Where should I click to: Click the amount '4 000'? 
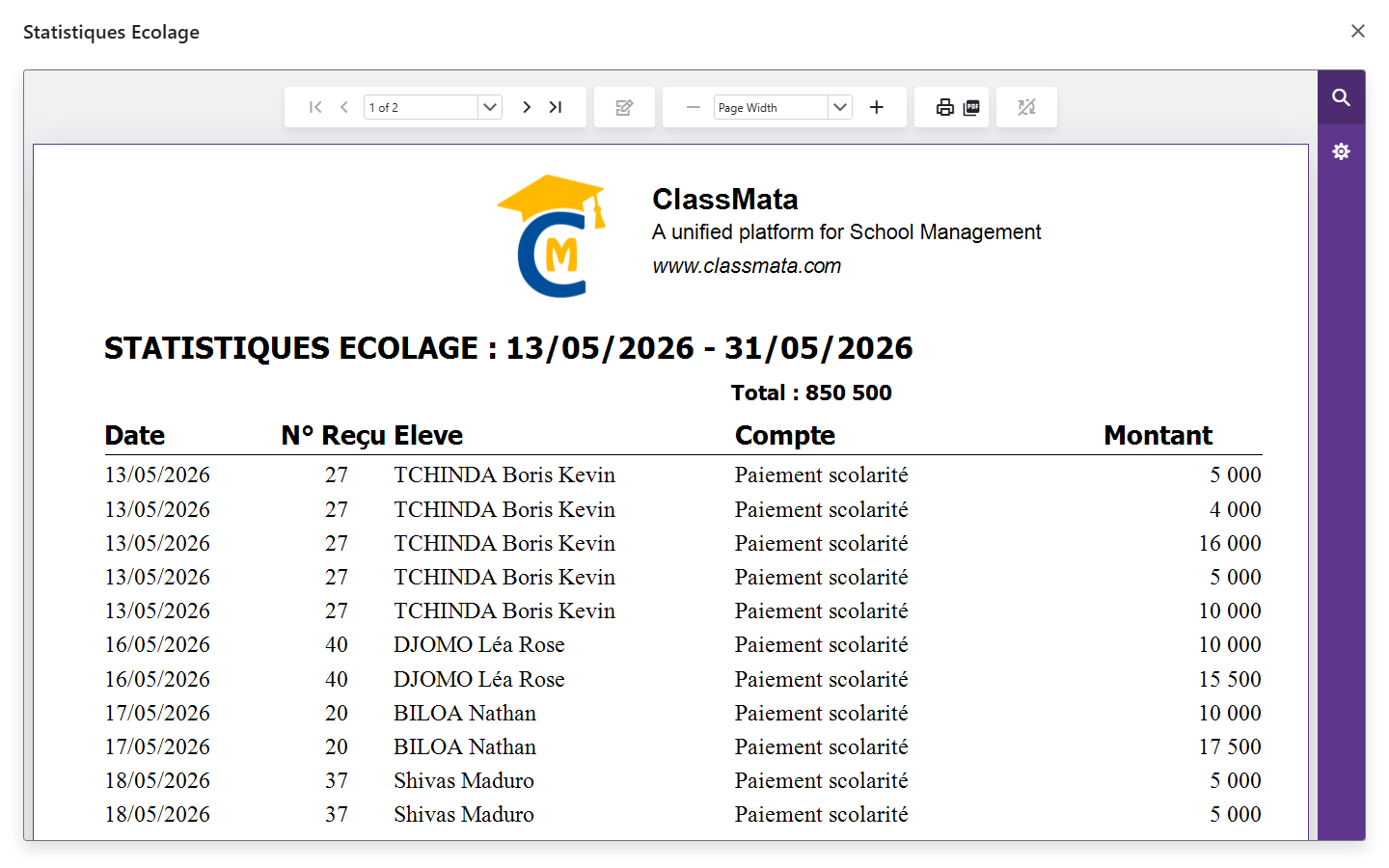(1236, 509)
